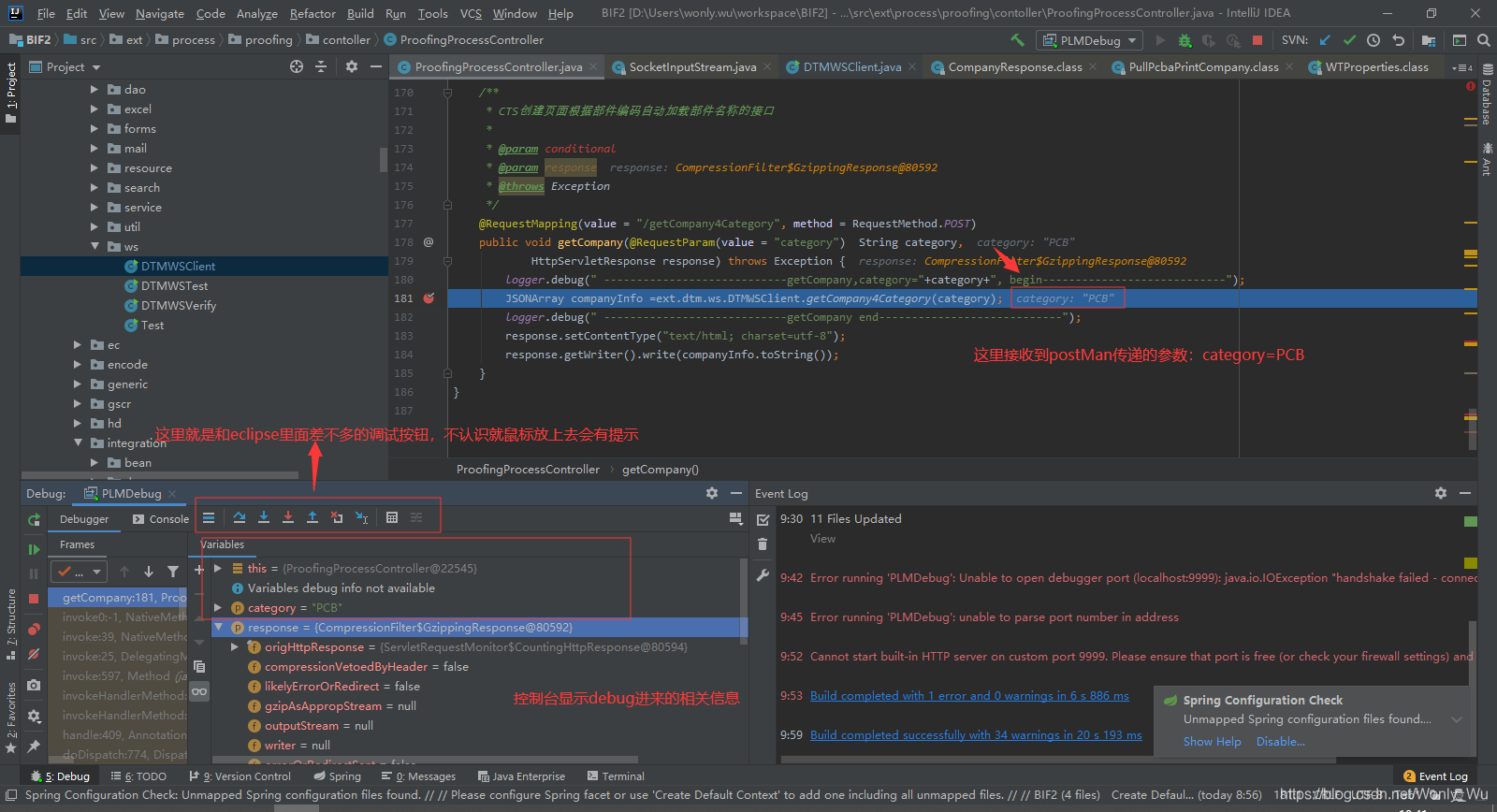Open Build completed successfully link
This screenshot has height=812, width=1497.
click(x=976, y=735)
